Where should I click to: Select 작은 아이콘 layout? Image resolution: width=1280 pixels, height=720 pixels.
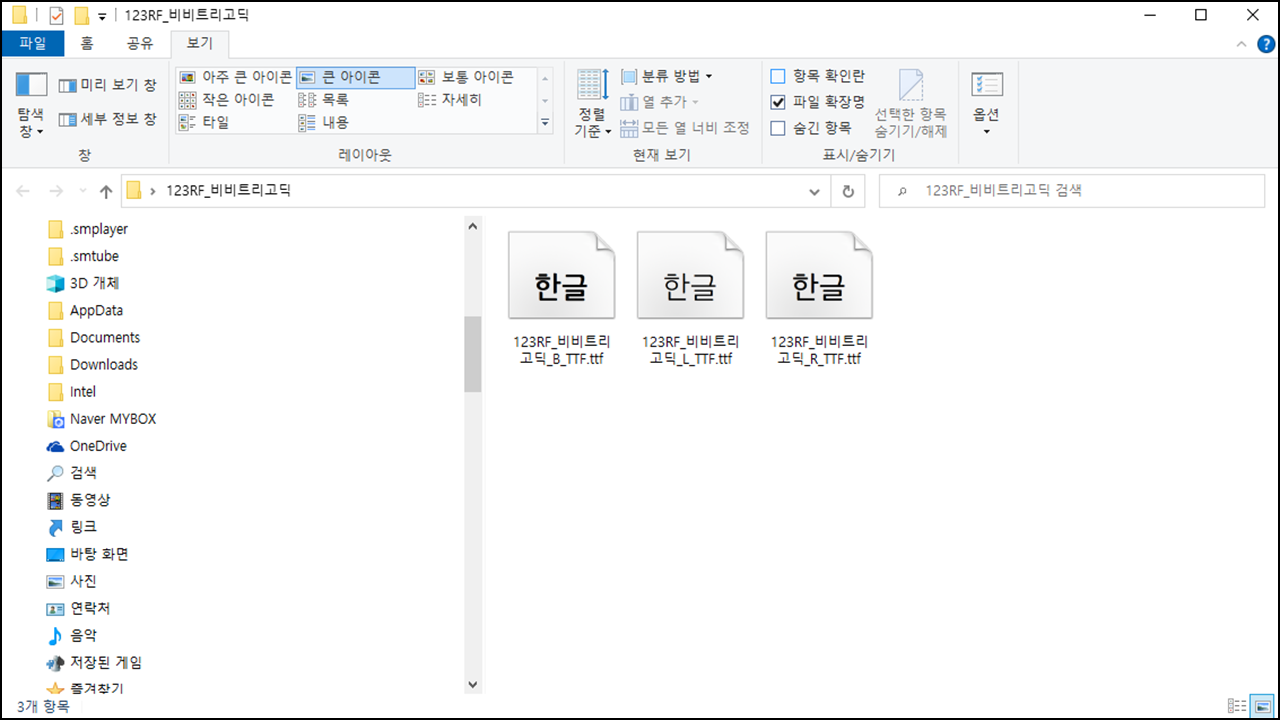tap(226, 100)
